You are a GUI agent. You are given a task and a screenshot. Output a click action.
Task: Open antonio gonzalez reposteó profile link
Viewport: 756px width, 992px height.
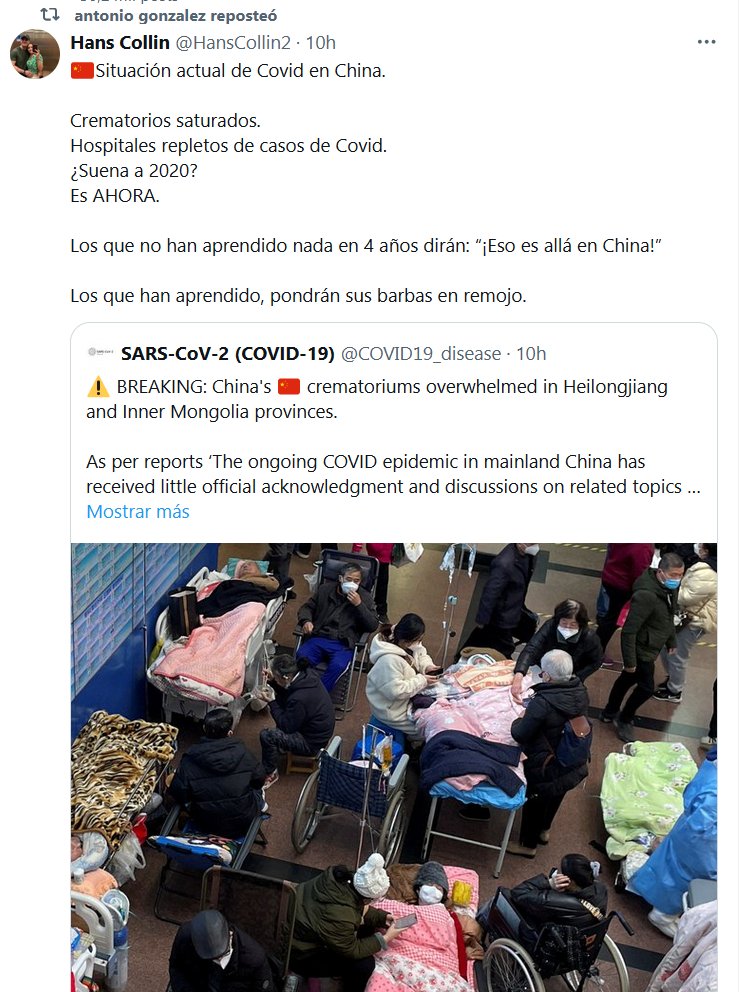point(176,15)
